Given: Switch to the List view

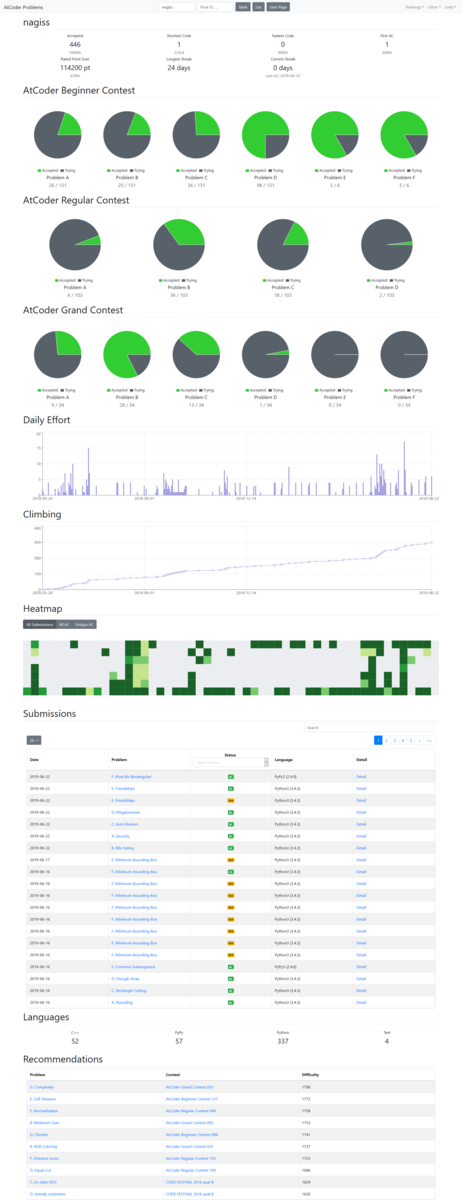Looking at the screenshot, I should (x=258, y=7).
